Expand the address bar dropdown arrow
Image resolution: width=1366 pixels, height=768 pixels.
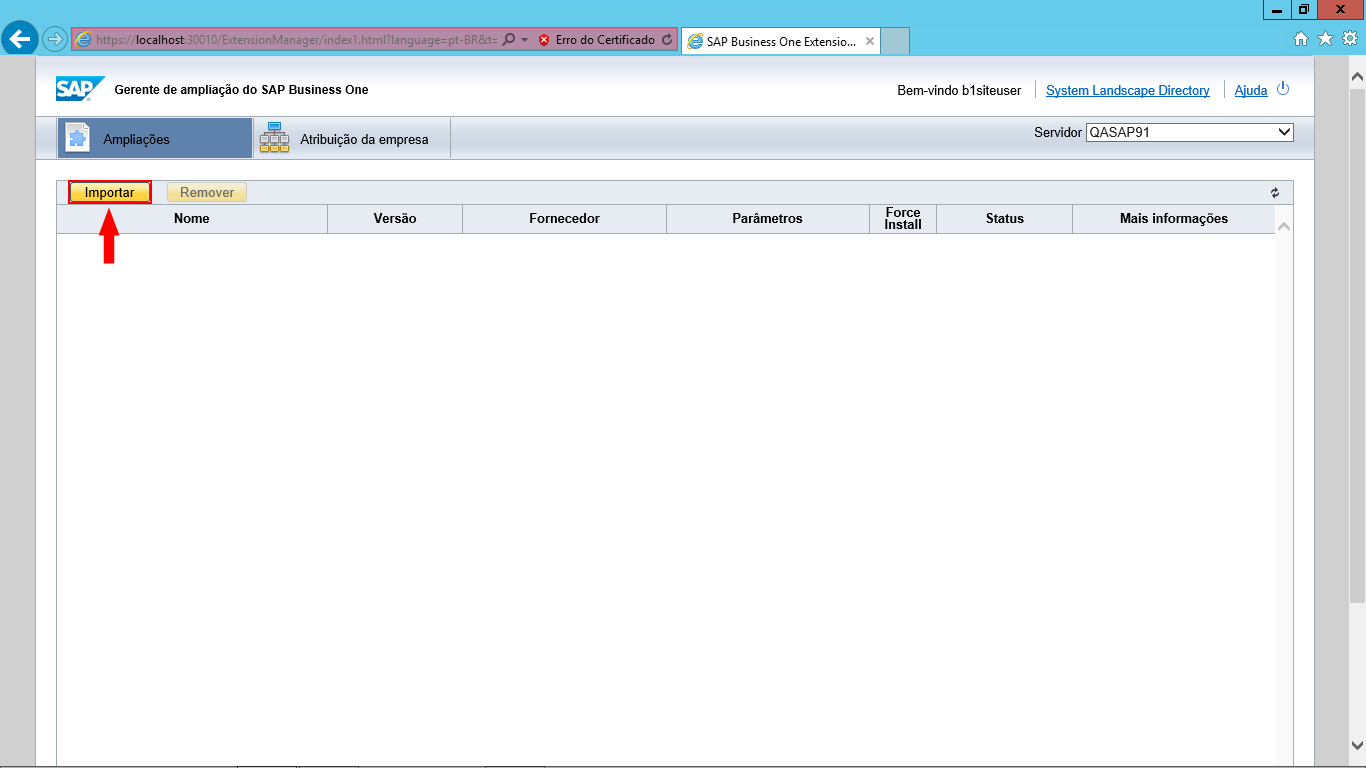pyautogui.click(x=524, y=40)
